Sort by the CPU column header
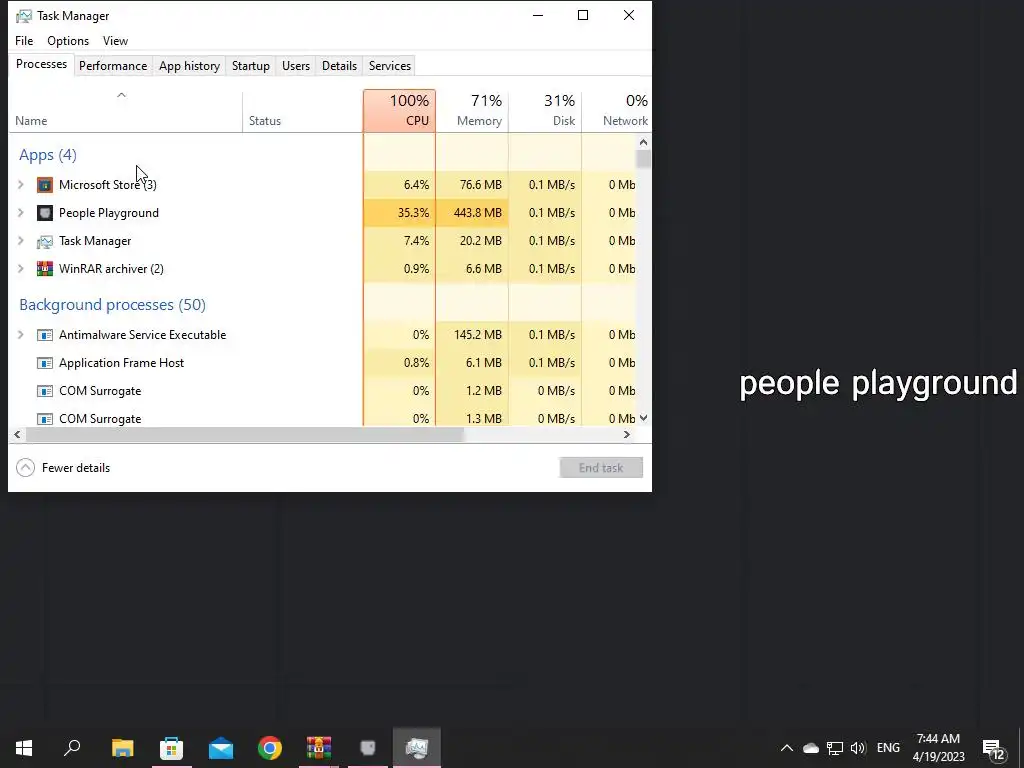Viewport: 1024px width, 768px height. coord(400,110)
